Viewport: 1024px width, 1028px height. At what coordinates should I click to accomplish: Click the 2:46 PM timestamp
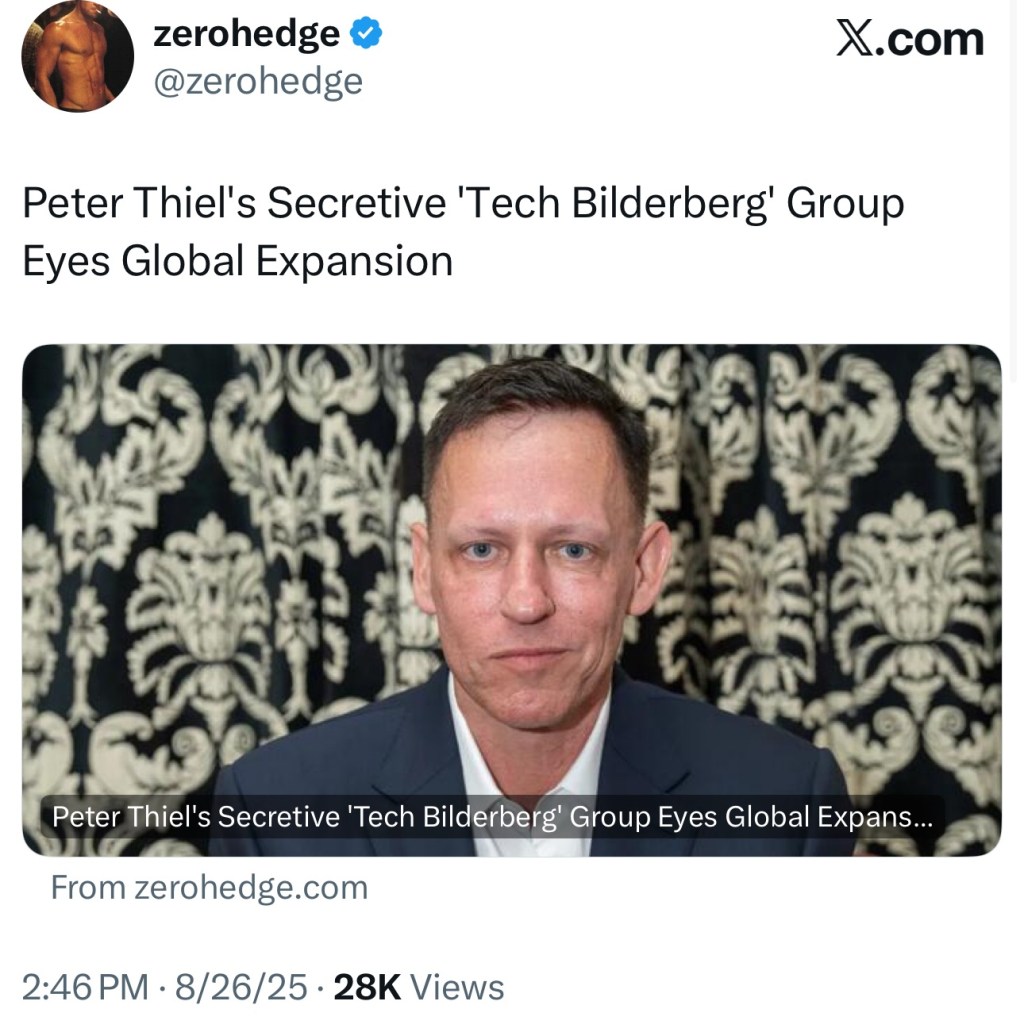coord(82,987)
